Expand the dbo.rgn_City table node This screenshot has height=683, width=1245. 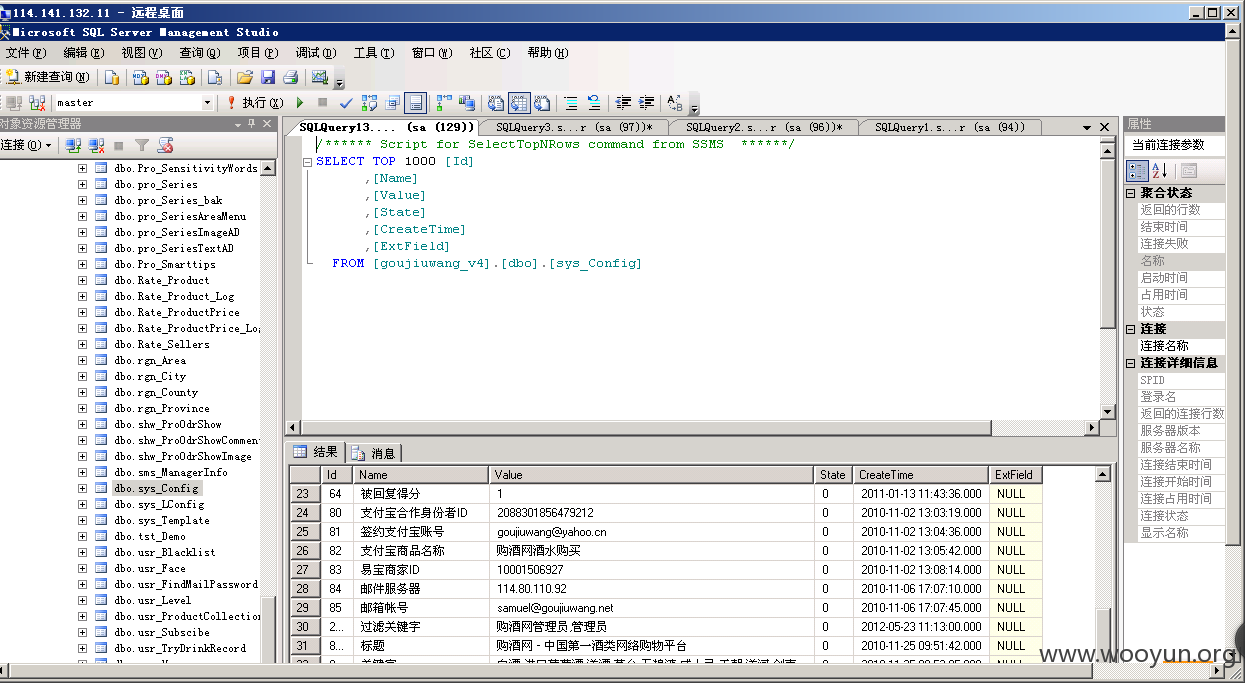point(83,376)
